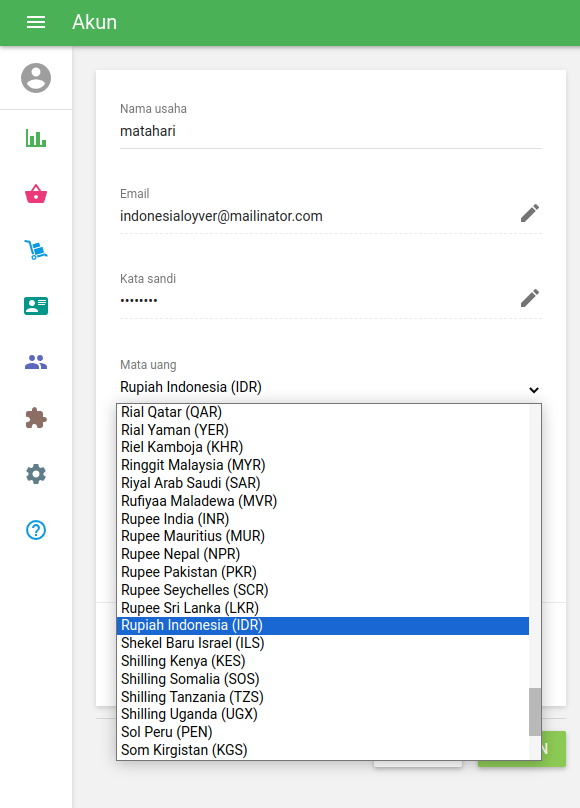Click the brown puzzle-piece add-ons icon

point(35,418)
